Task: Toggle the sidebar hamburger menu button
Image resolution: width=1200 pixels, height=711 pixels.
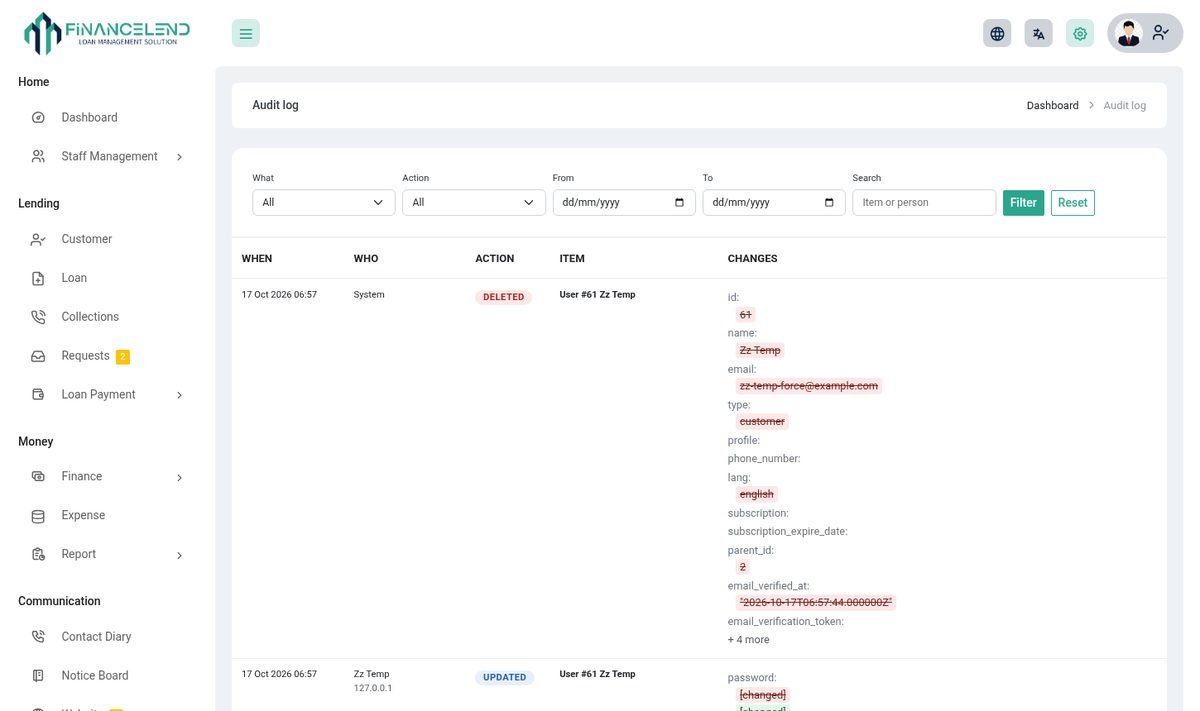Action: click(246, 33)
